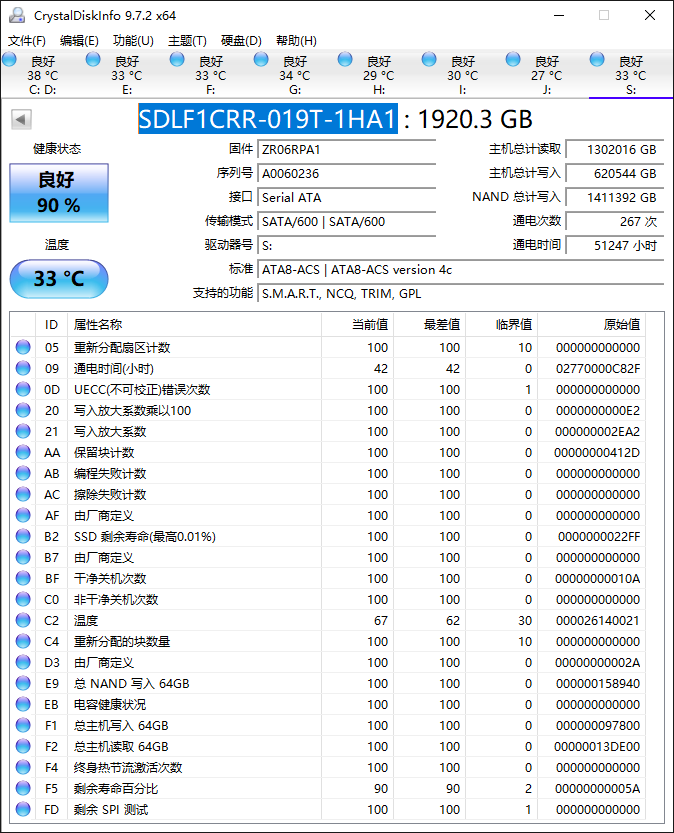
Task: Select the E: disk tab
Action: point(126,75)
